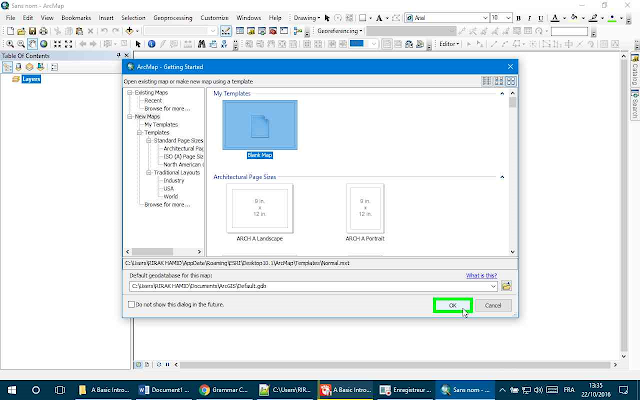Open the Customize menu

tap(214, 18)
